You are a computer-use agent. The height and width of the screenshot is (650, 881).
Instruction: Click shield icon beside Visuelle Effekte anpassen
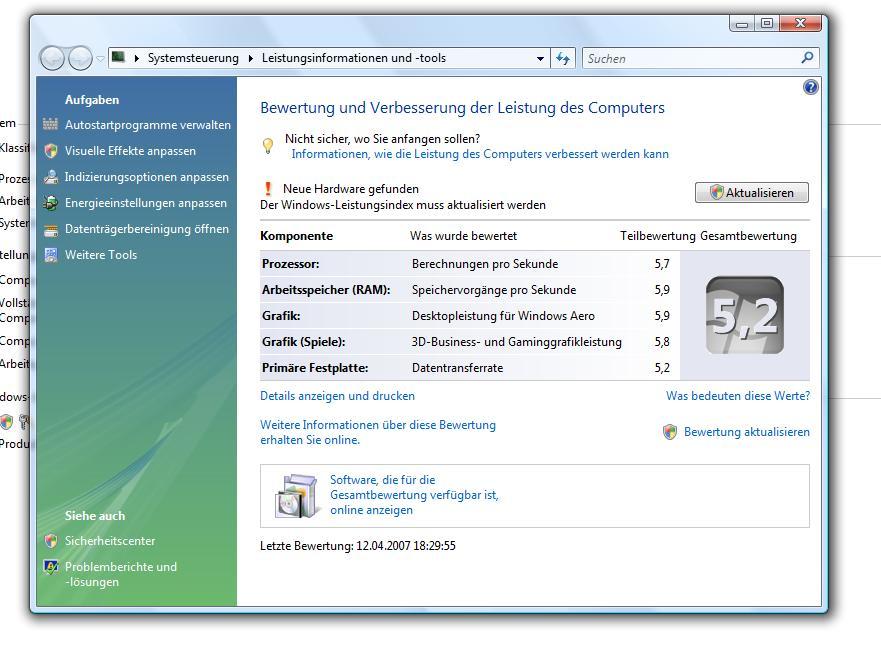click(51, 151)
